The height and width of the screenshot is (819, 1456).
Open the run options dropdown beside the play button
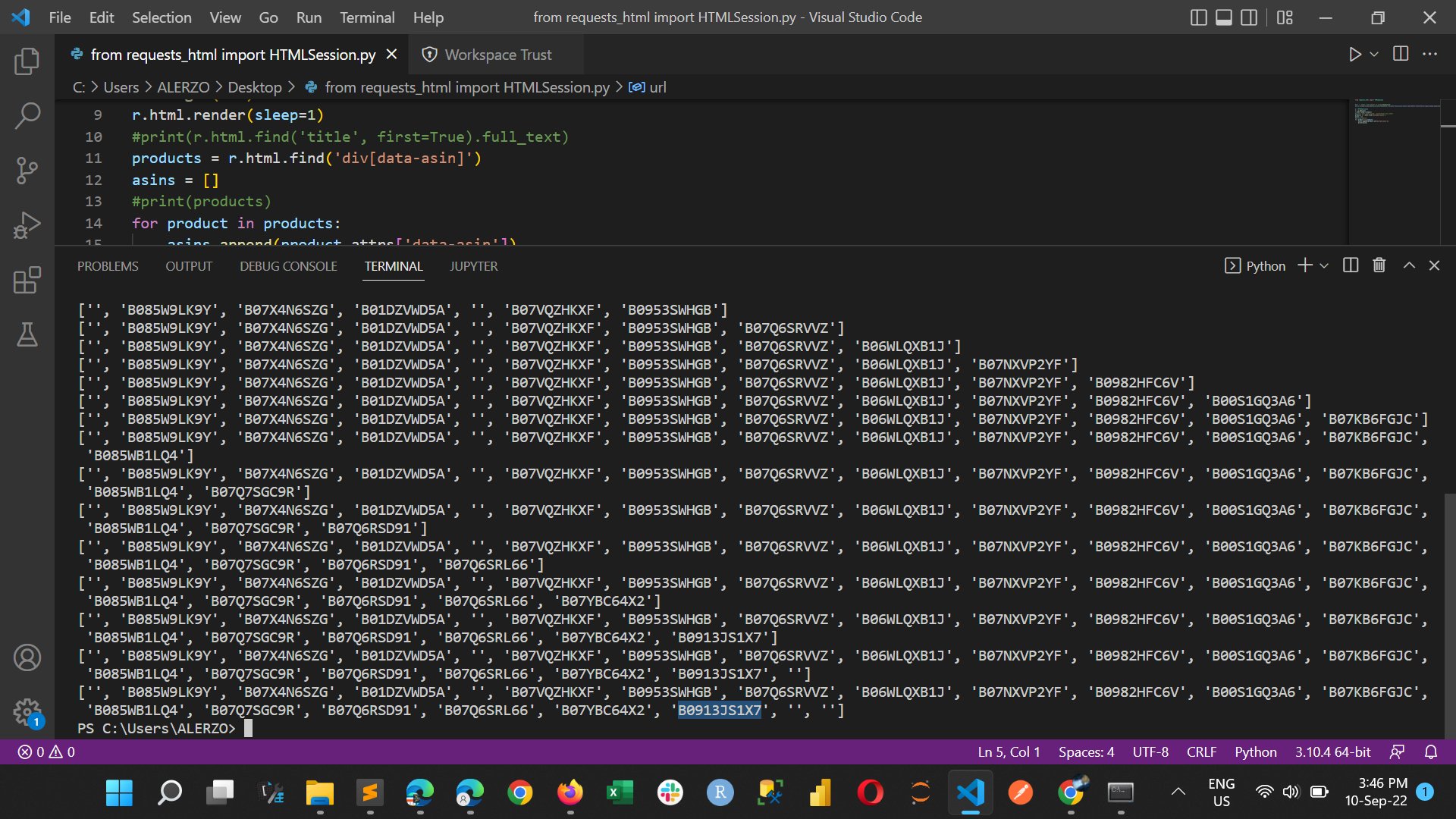[x=1374, y=54]
